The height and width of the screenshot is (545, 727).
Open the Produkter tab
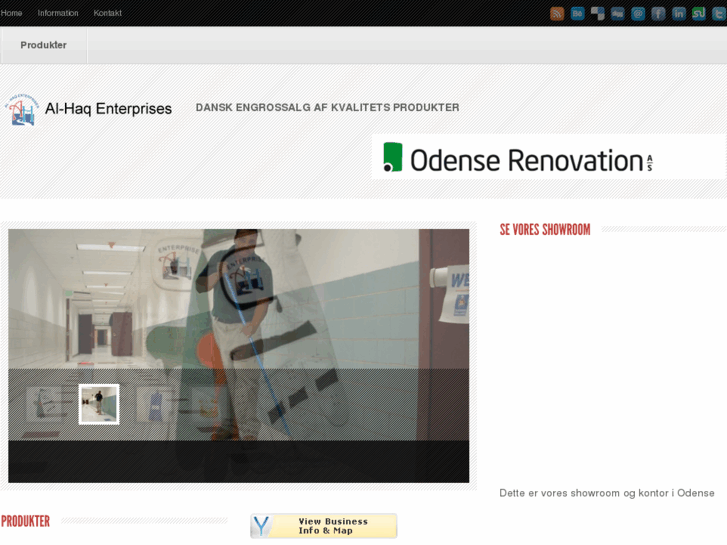pyautogui.click(x=44, y=45)
